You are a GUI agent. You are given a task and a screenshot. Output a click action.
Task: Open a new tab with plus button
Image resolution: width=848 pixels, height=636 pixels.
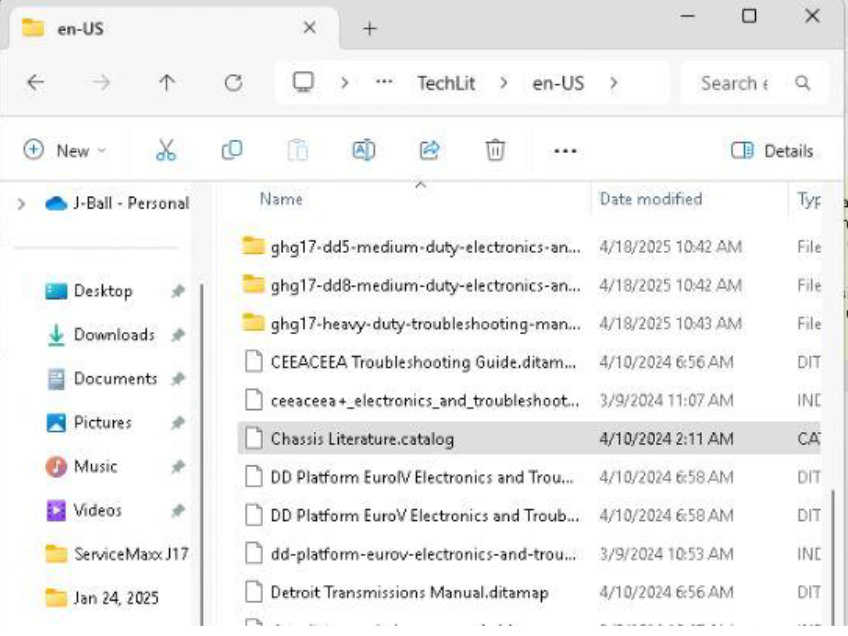point(370,29)
